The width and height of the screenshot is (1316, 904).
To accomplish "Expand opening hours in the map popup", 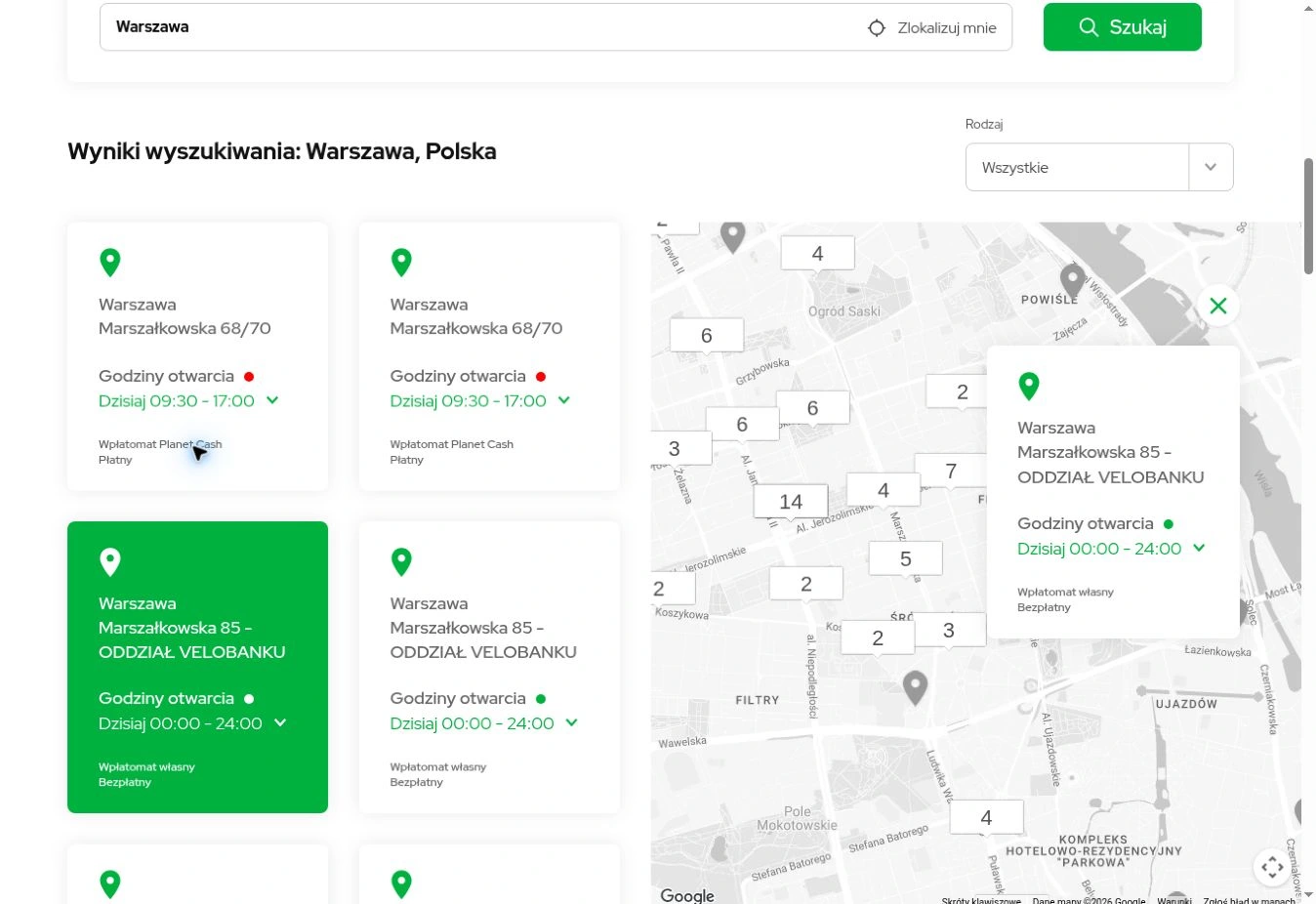I will click(x=1199, y=548).
